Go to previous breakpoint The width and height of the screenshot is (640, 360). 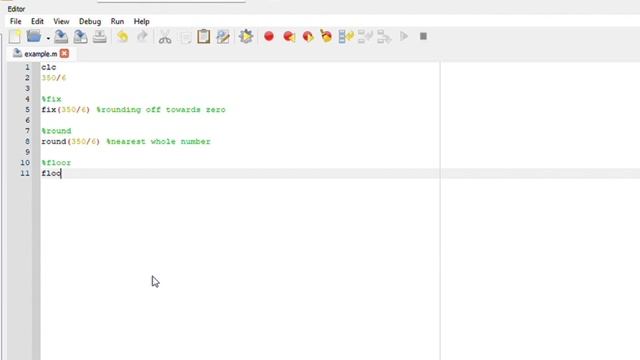coord(289,37)
